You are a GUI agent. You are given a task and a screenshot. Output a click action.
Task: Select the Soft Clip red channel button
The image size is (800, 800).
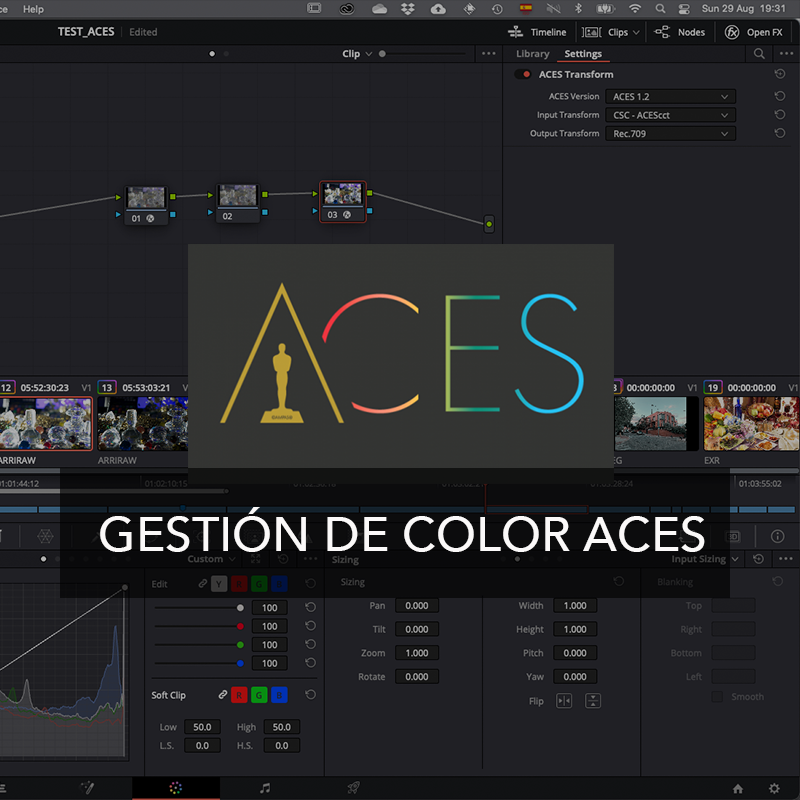239,695
